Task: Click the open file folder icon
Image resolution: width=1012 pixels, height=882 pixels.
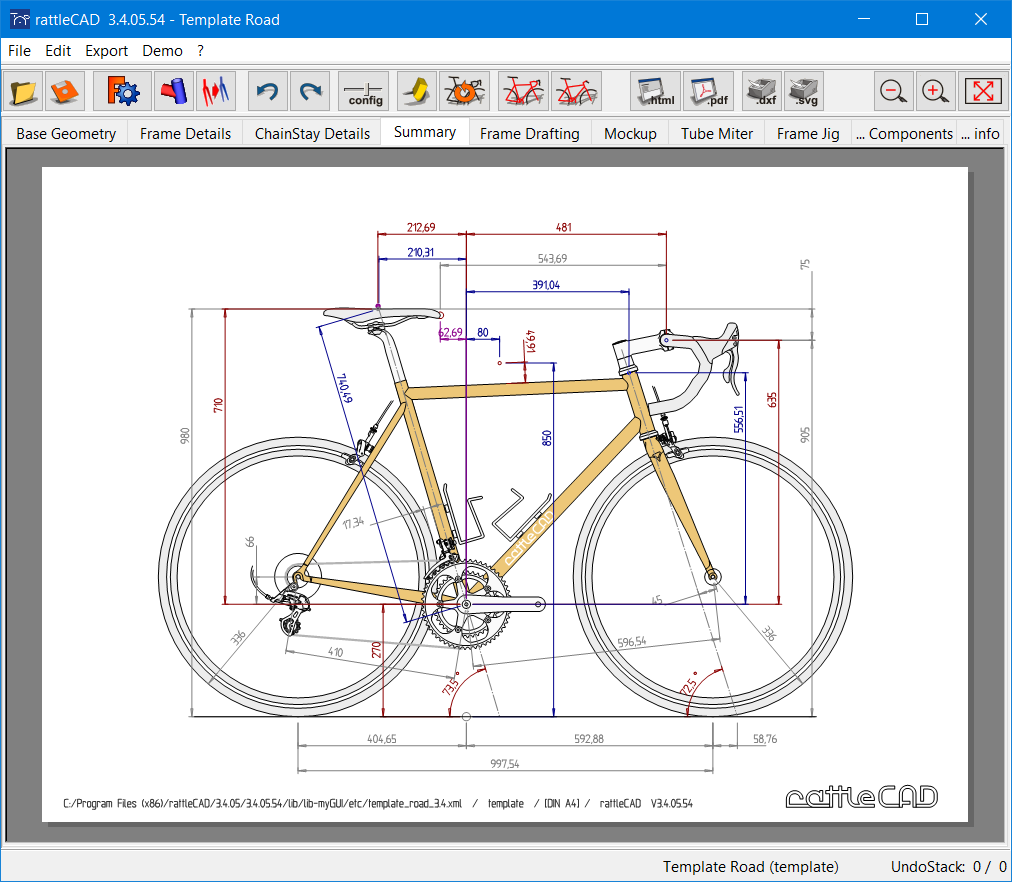Action: tap(24, 91)
